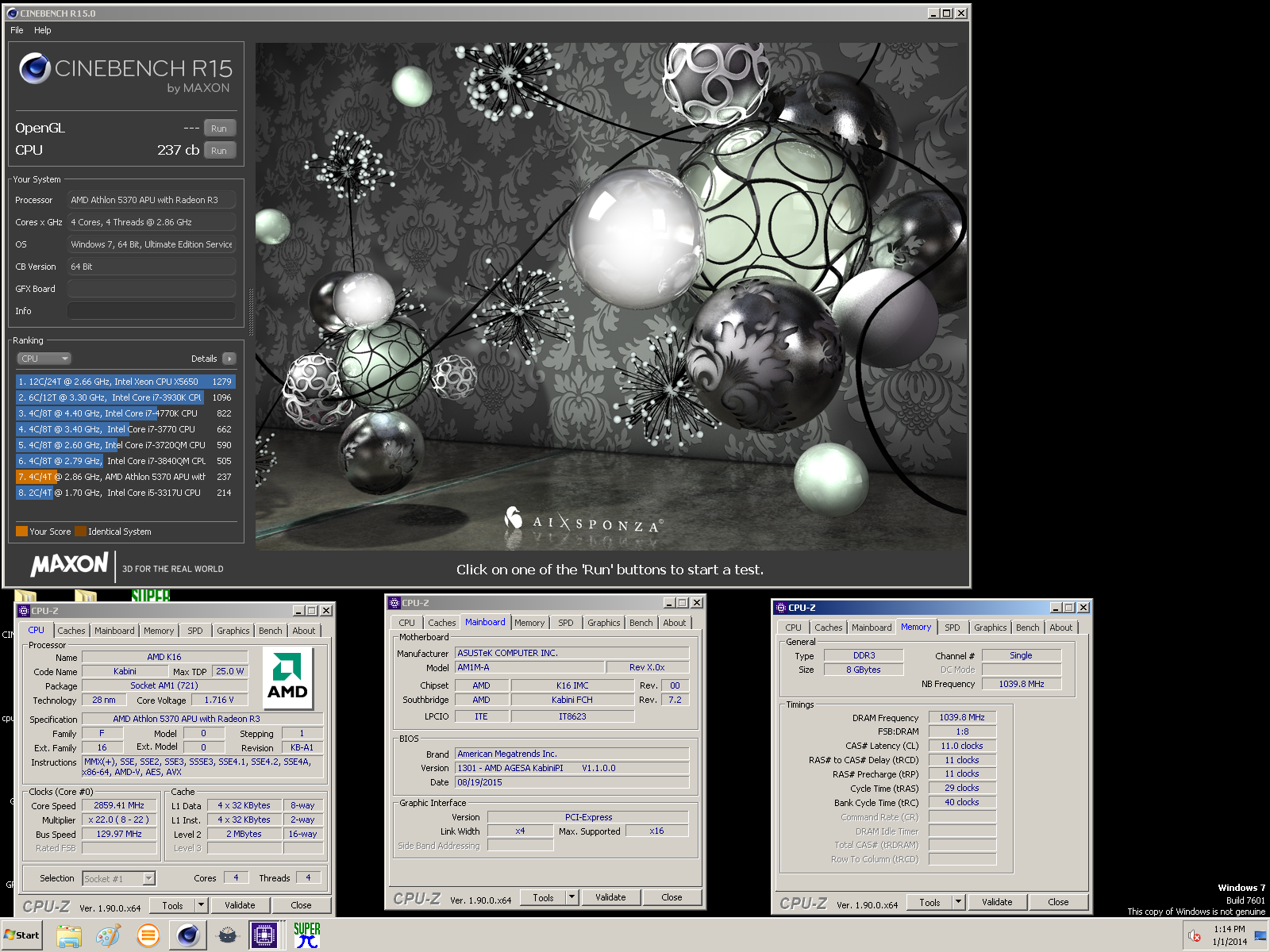Image resolution: width=1270 pixels, height=952 pixels.
Task: Click the rendered scene image in Cinebench
Action: point(611,297)
